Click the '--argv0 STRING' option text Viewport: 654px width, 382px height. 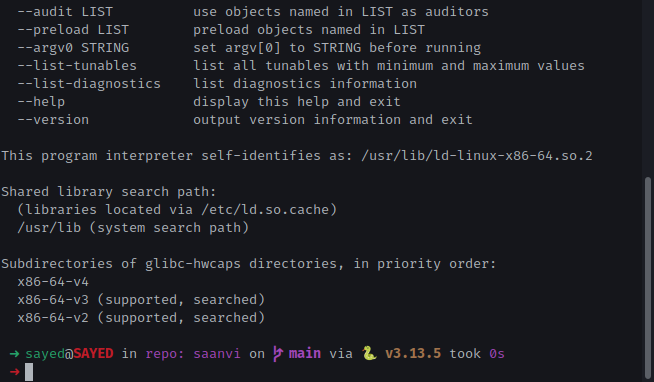tap(73, 48)
